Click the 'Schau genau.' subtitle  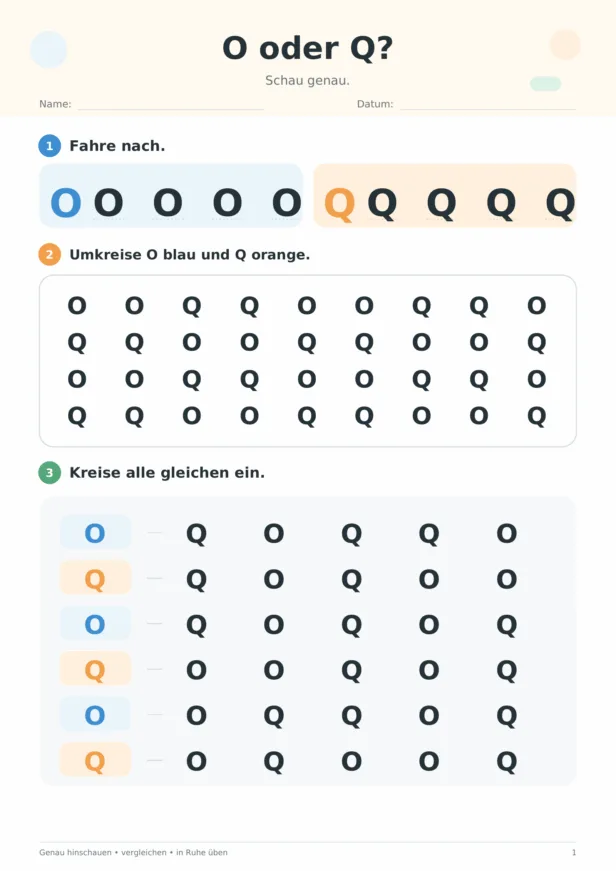(307, 81)
